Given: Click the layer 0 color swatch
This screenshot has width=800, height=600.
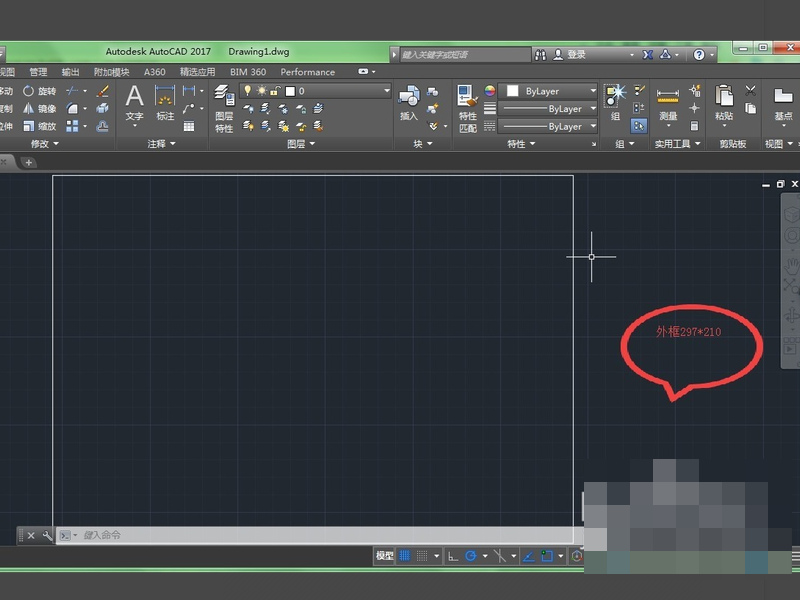Looking at the screenshot, I should pyautogui.click(x=290, y=91).
